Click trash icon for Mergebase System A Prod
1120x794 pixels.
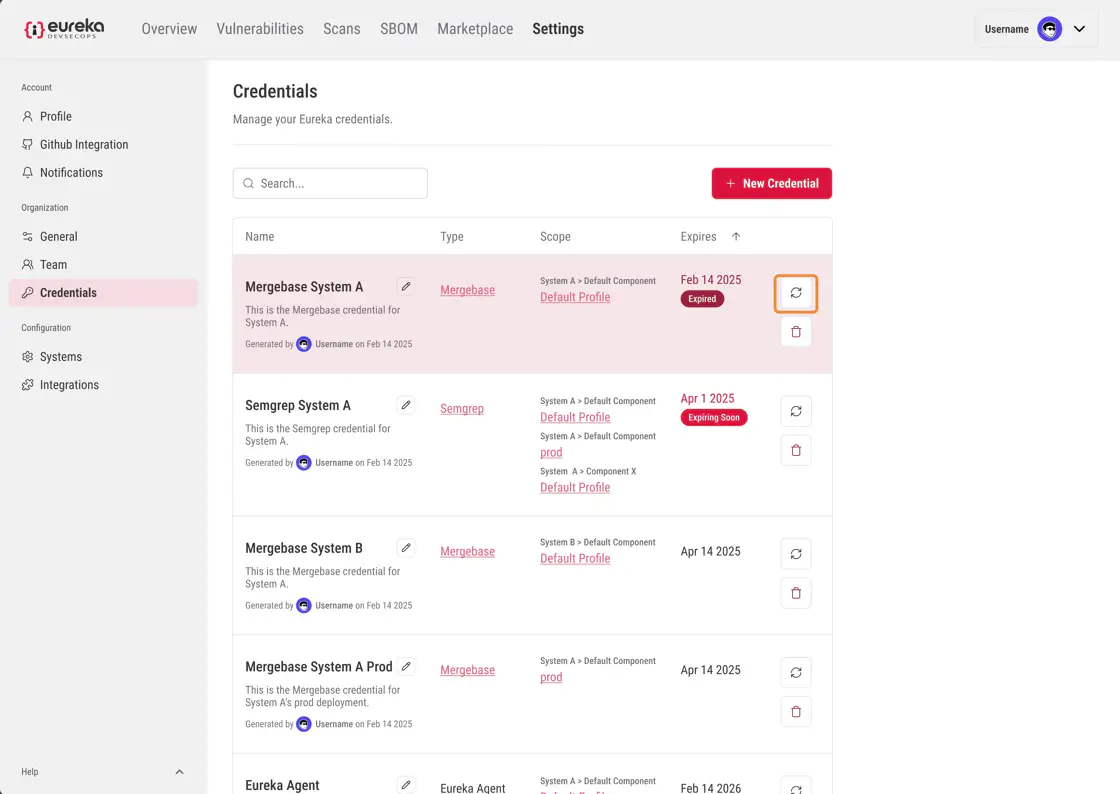[796, 712]
